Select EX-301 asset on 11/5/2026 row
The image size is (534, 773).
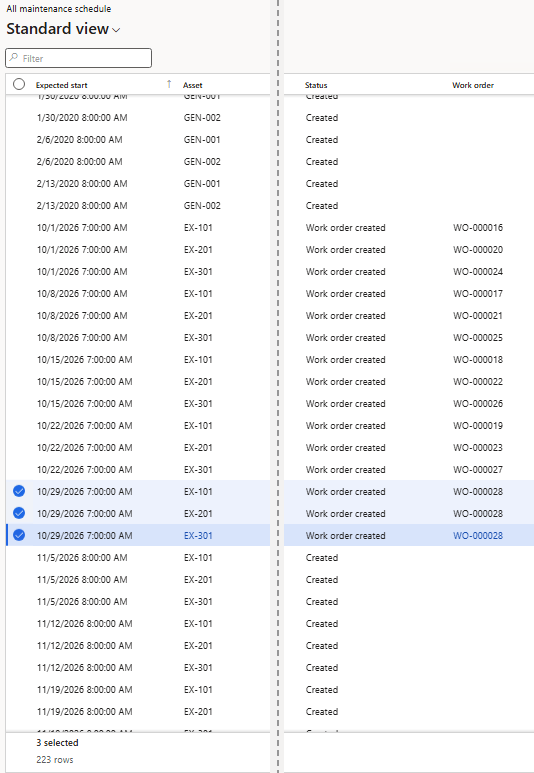pos(198,601)
